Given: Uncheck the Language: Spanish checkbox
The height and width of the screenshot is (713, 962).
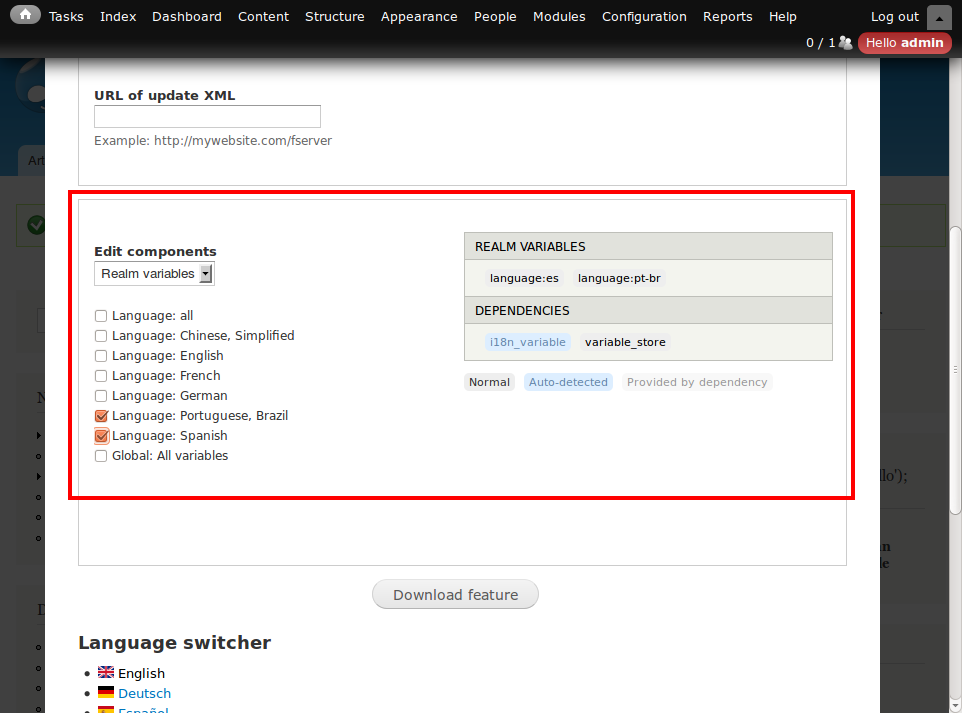Looking at the screenshot, I should pyautogui.click(x=101, y=436).
